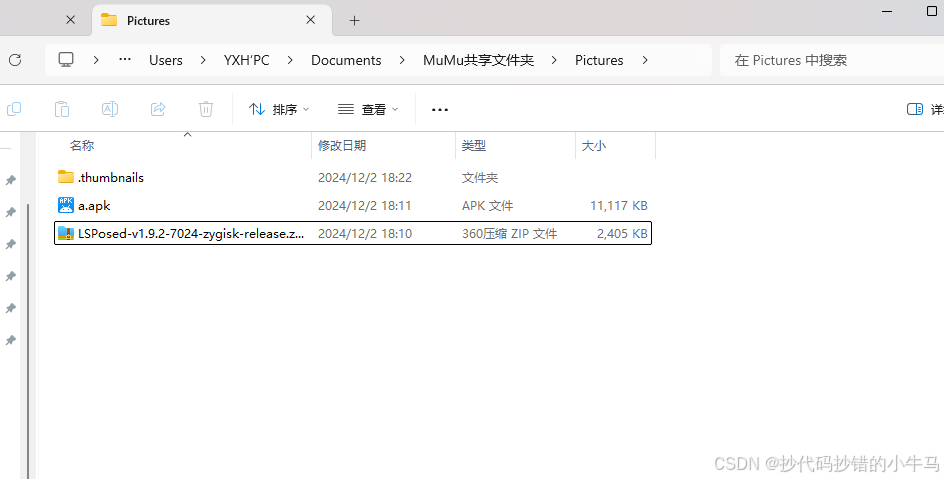This screenshot has height=479, width=944.
Task: Click the 360压缩 ZIP 文件 type cell
Action: pos(510,233)
